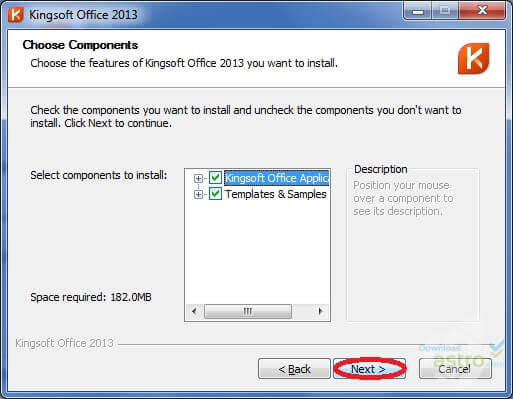The width and height of the screenshot is (513, 399).
Task: Click the disabled maximize button in title bar
Action: point(445,11)
